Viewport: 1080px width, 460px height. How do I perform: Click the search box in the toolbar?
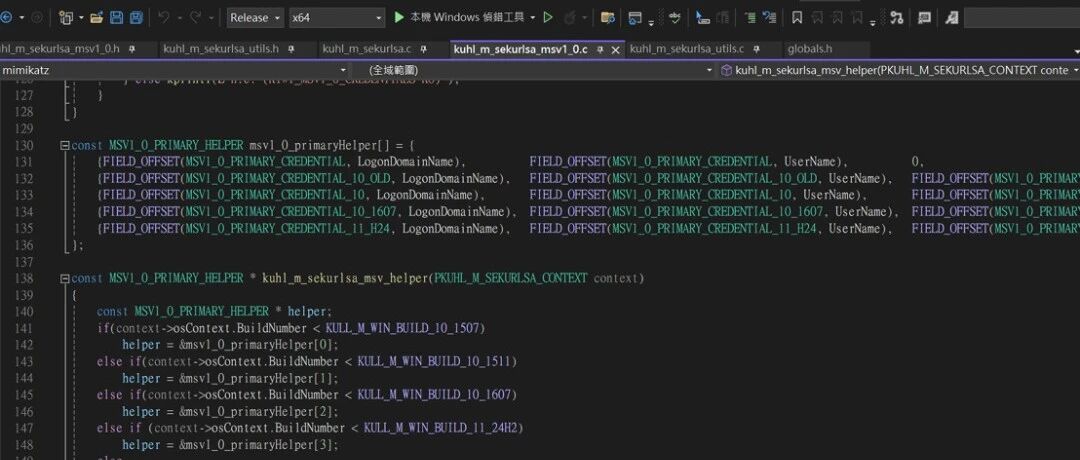click(x=1022, y=18)
